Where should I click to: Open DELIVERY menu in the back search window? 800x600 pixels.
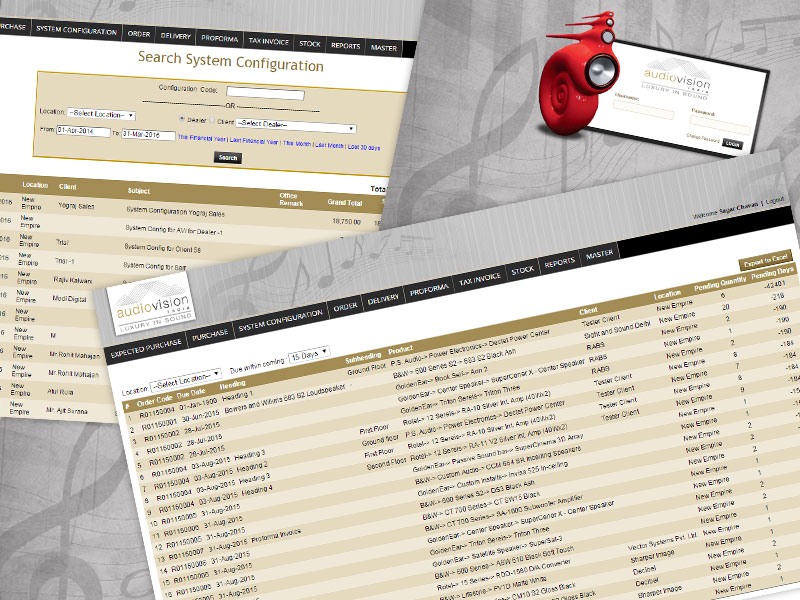point(176,36)
